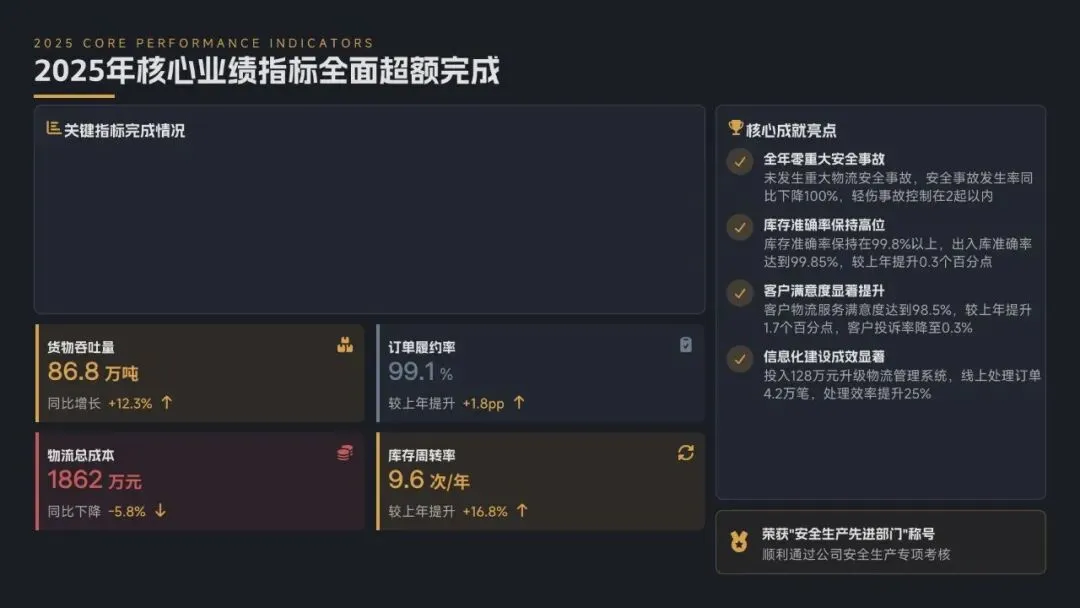This screenshot has width=1080, height=608.
Task: Click the 99.1% order fulfillment value
Action: point(420,372)
